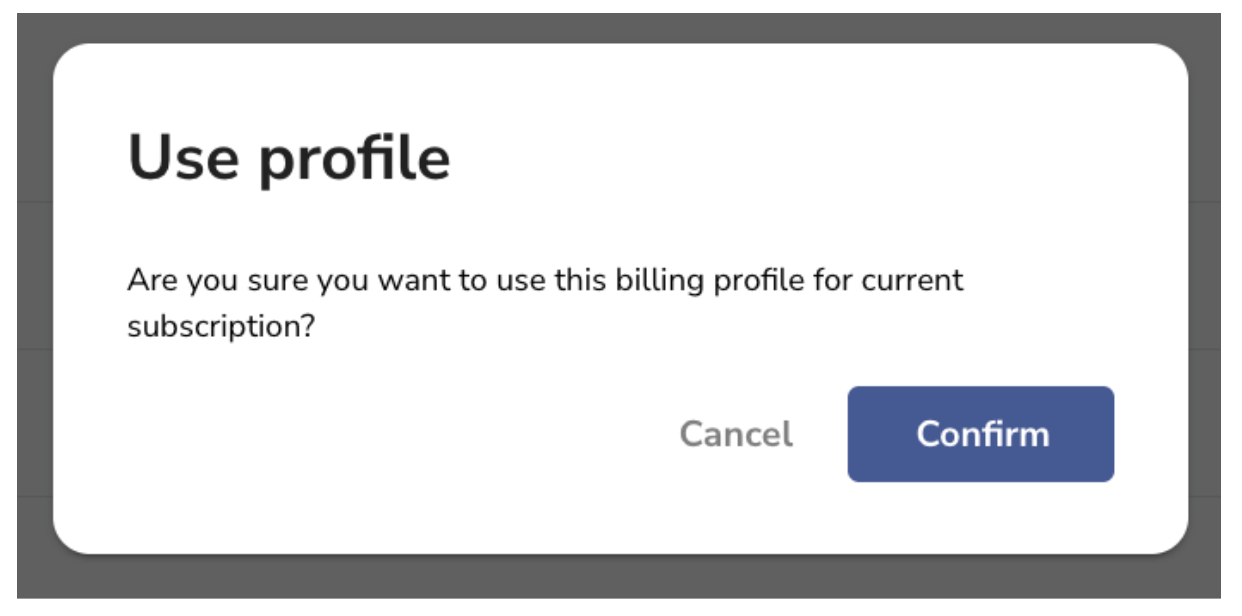Click the word "Use" in the title
This screenshot has height=616, width=1242.
185,157
